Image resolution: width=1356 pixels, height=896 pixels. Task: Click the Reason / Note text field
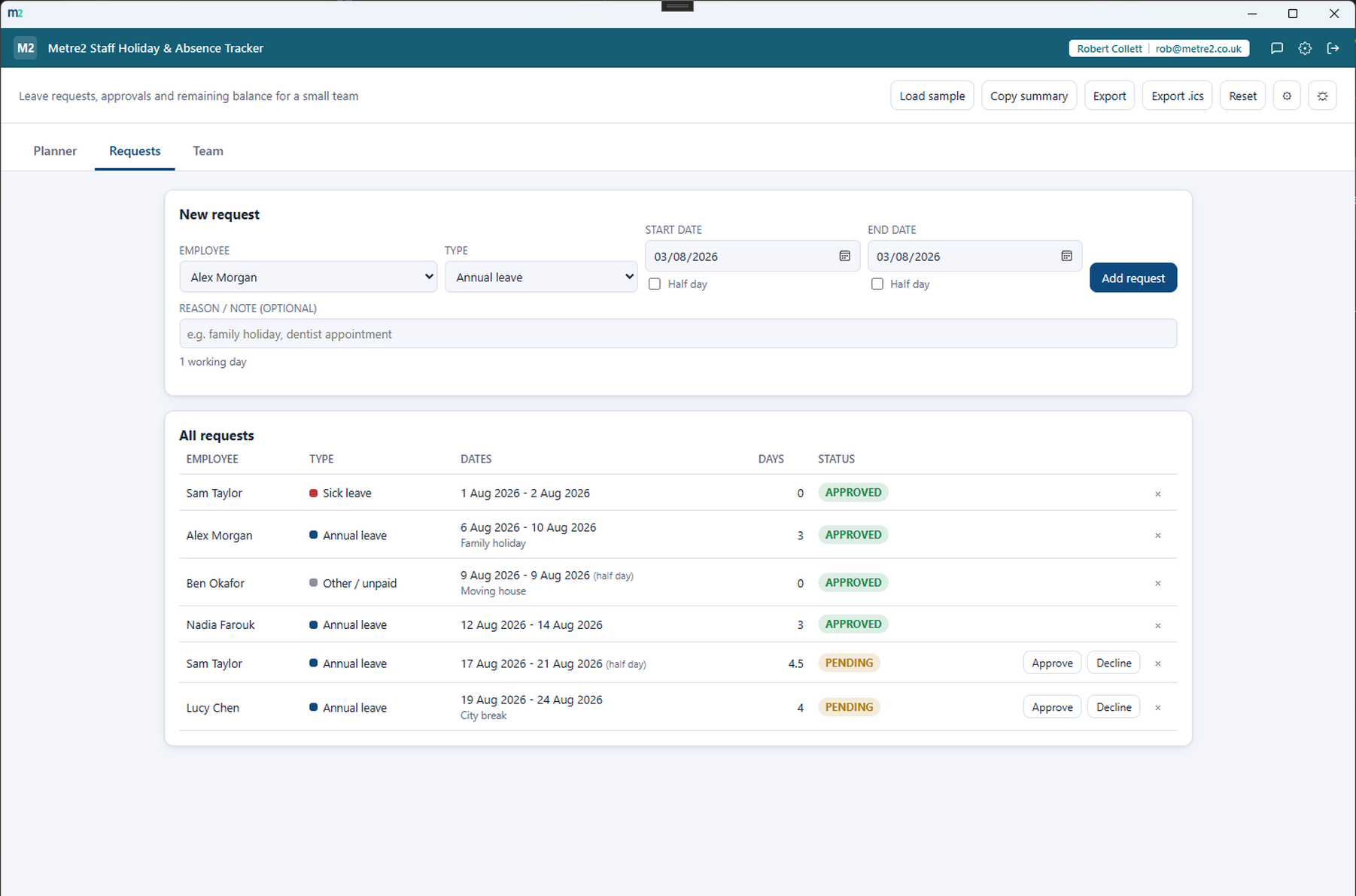(x=677, y=333)
